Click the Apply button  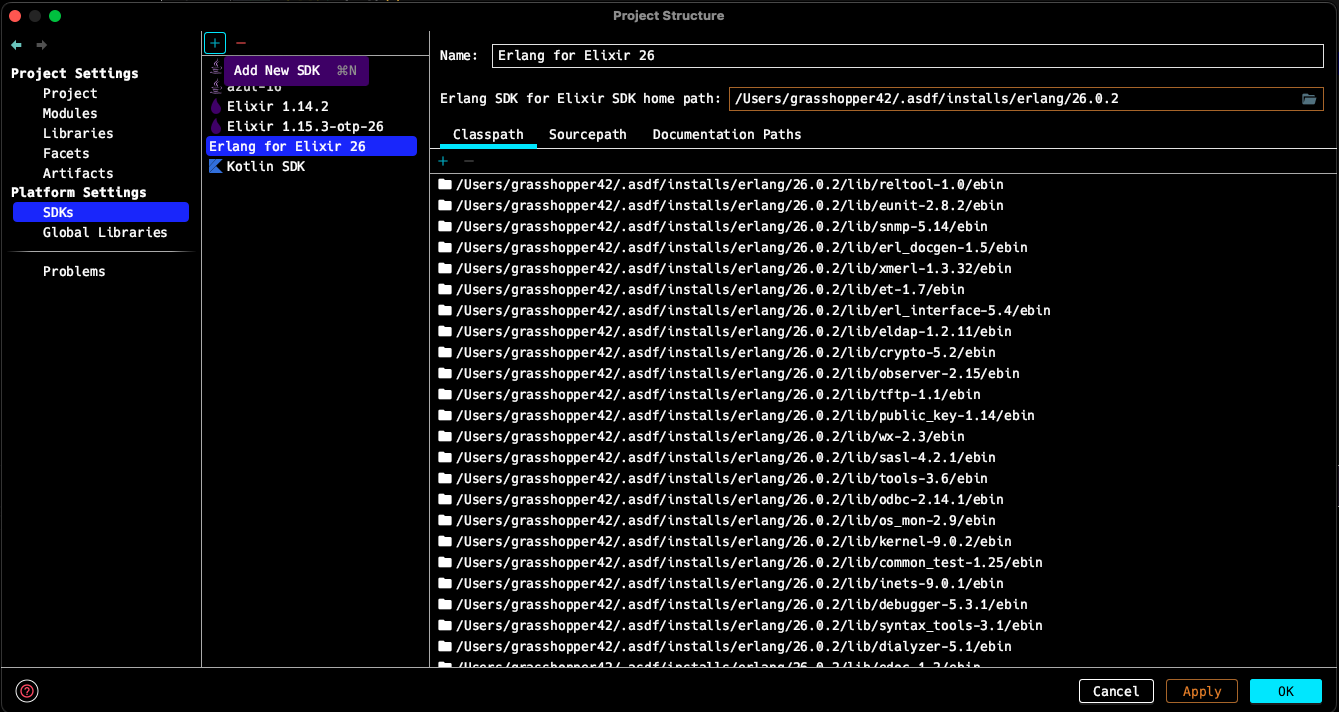click(1202, 691)
